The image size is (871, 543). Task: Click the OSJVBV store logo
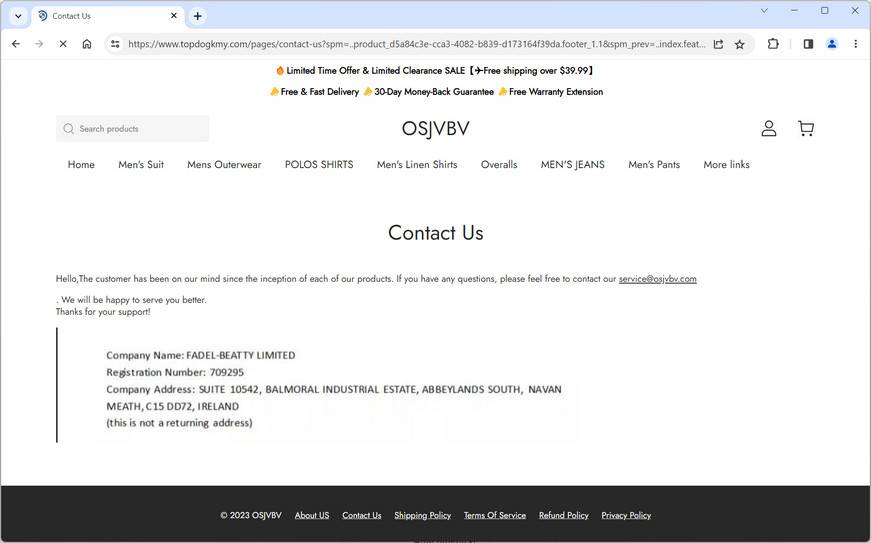(x=436, y=129)
